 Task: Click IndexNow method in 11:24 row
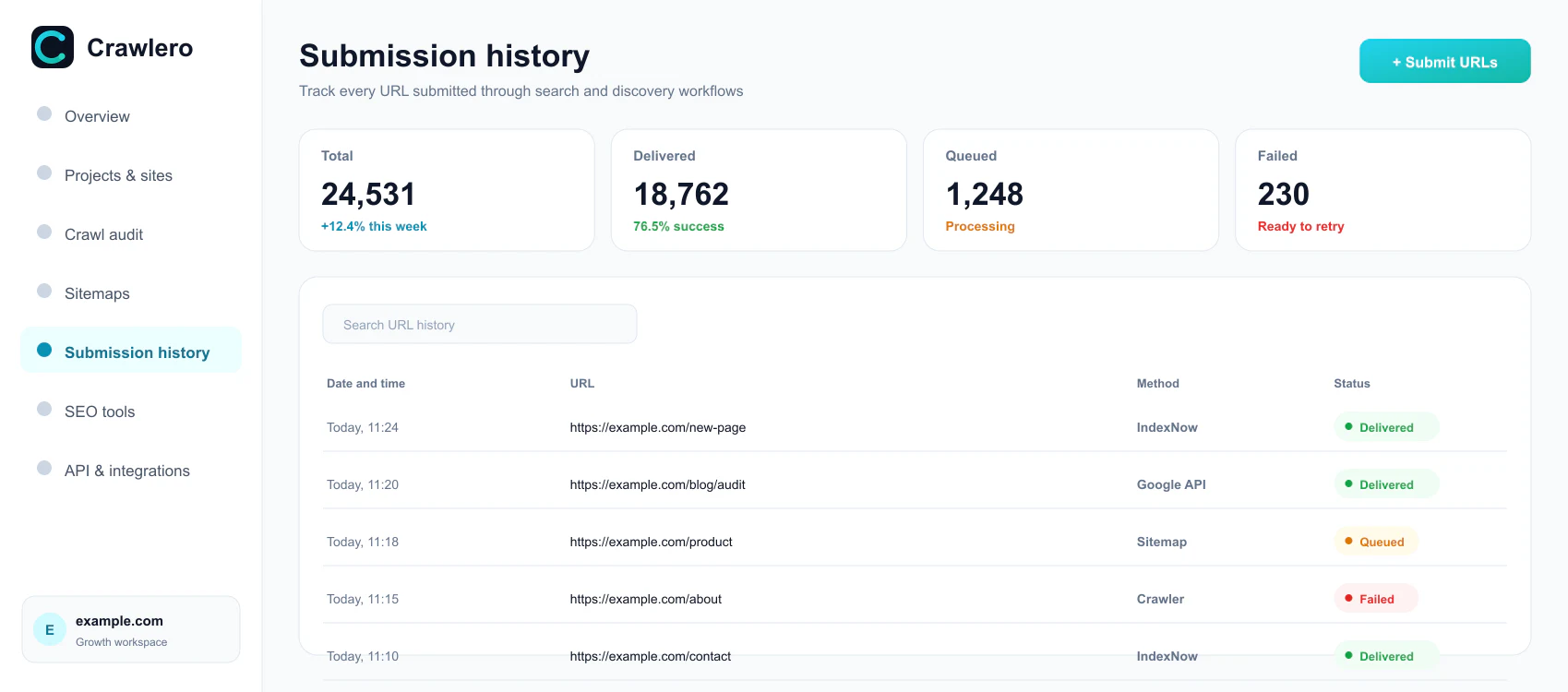1167,427
